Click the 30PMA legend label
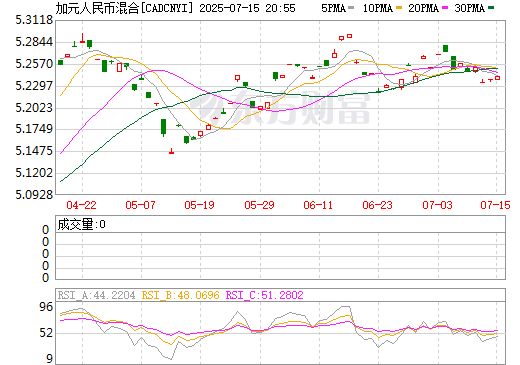This screenshot has height=365, width=520. (x=469, y=8)
